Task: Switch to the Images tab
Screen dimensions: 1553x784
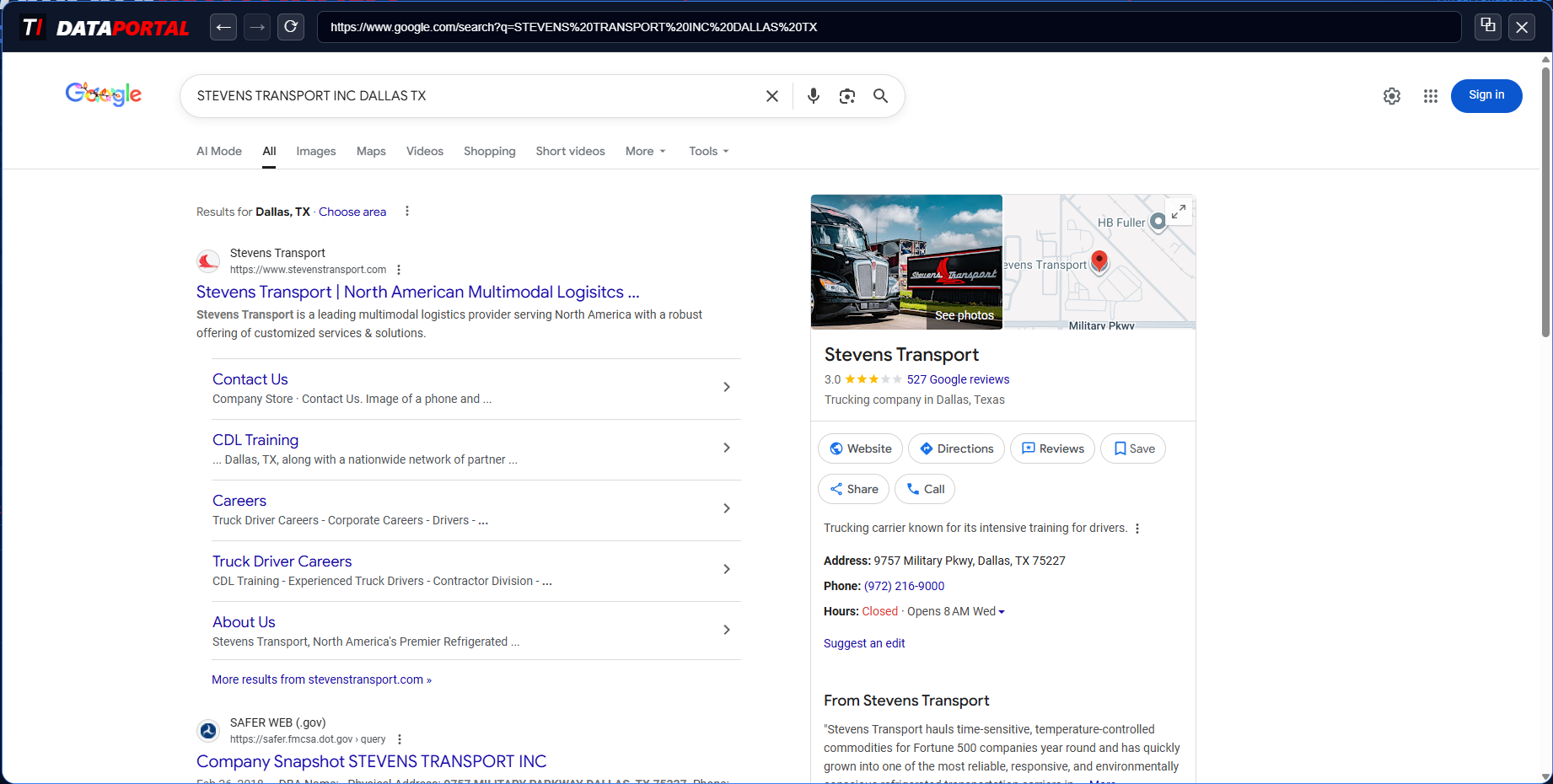Action: click(x=315, y=151)
